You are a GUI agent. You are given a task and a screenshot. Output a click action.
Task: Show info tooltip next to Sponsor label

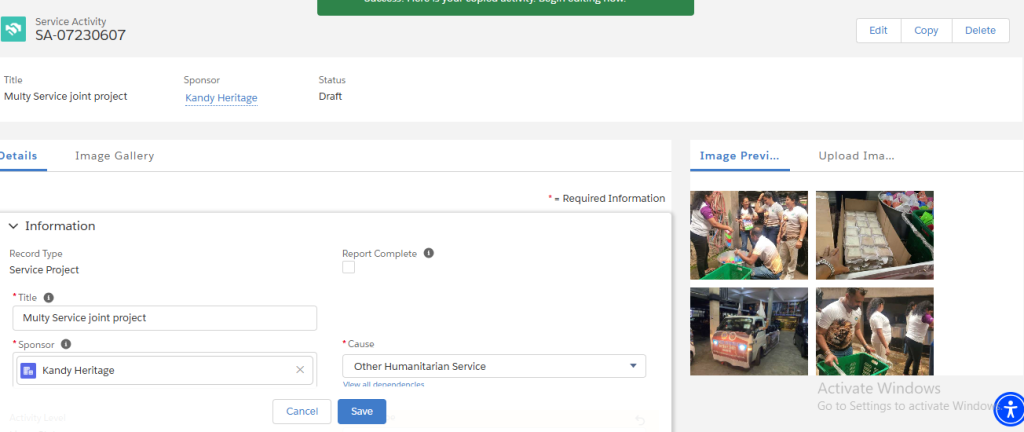pyautogui.click(x=65, y=344)
